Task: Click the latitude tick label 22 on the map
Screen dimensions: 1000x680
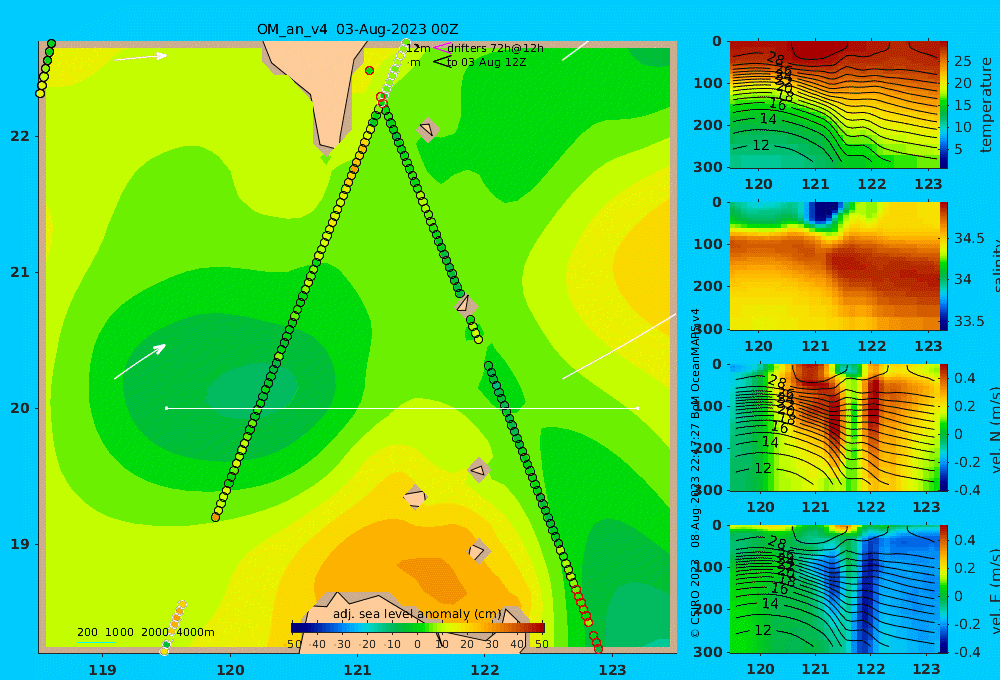Action: pyautogui.click(x=20, y=136)
